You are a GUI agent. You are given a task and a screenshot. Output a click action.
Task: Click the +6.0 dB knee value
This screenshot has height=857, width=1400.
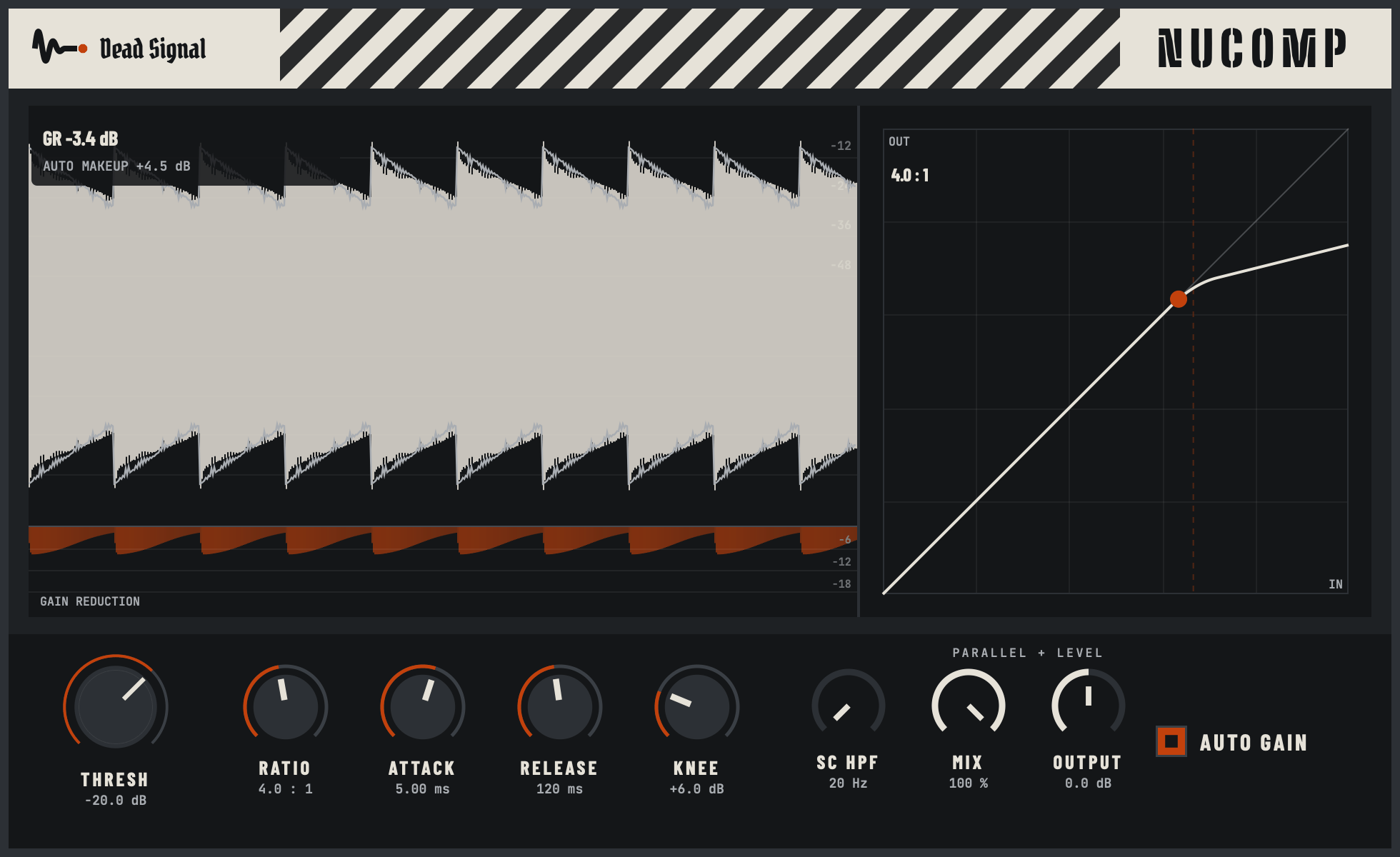(x=696, y=789)
